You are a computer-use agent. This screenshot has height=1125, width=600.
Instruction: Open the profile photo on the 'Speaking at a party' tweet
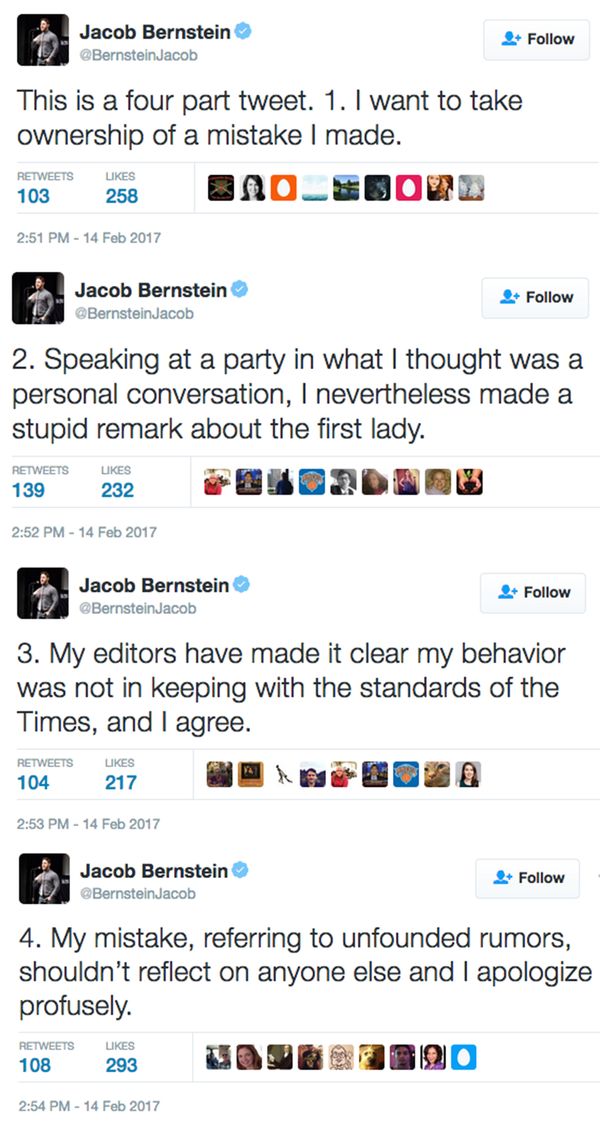[x=40, y=298]
